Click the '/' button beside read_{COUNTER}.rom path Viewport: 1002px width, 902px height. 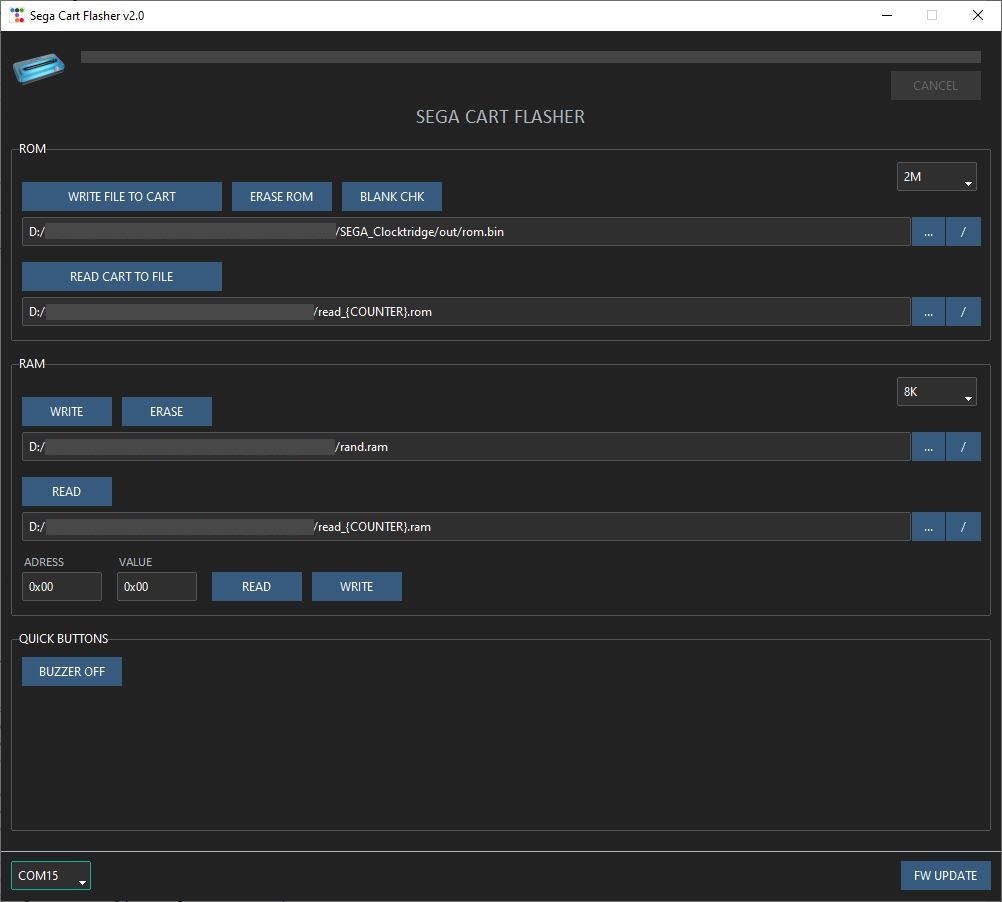pyautogui.click(x=963, y=312)
